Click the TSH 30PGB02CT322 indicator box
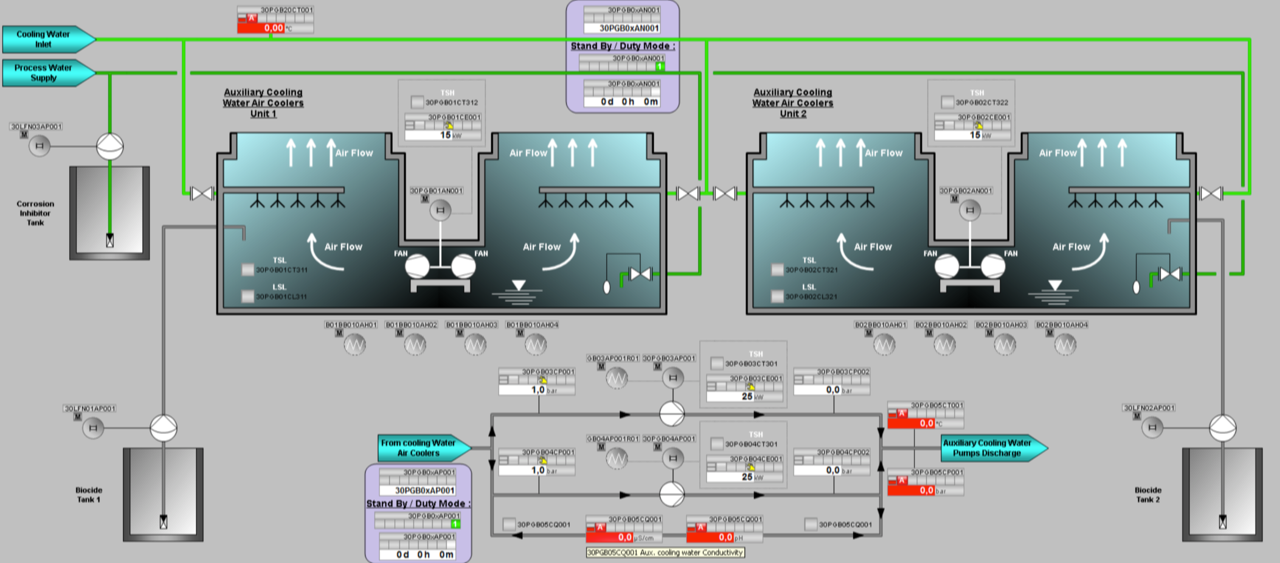 point(947,102)
